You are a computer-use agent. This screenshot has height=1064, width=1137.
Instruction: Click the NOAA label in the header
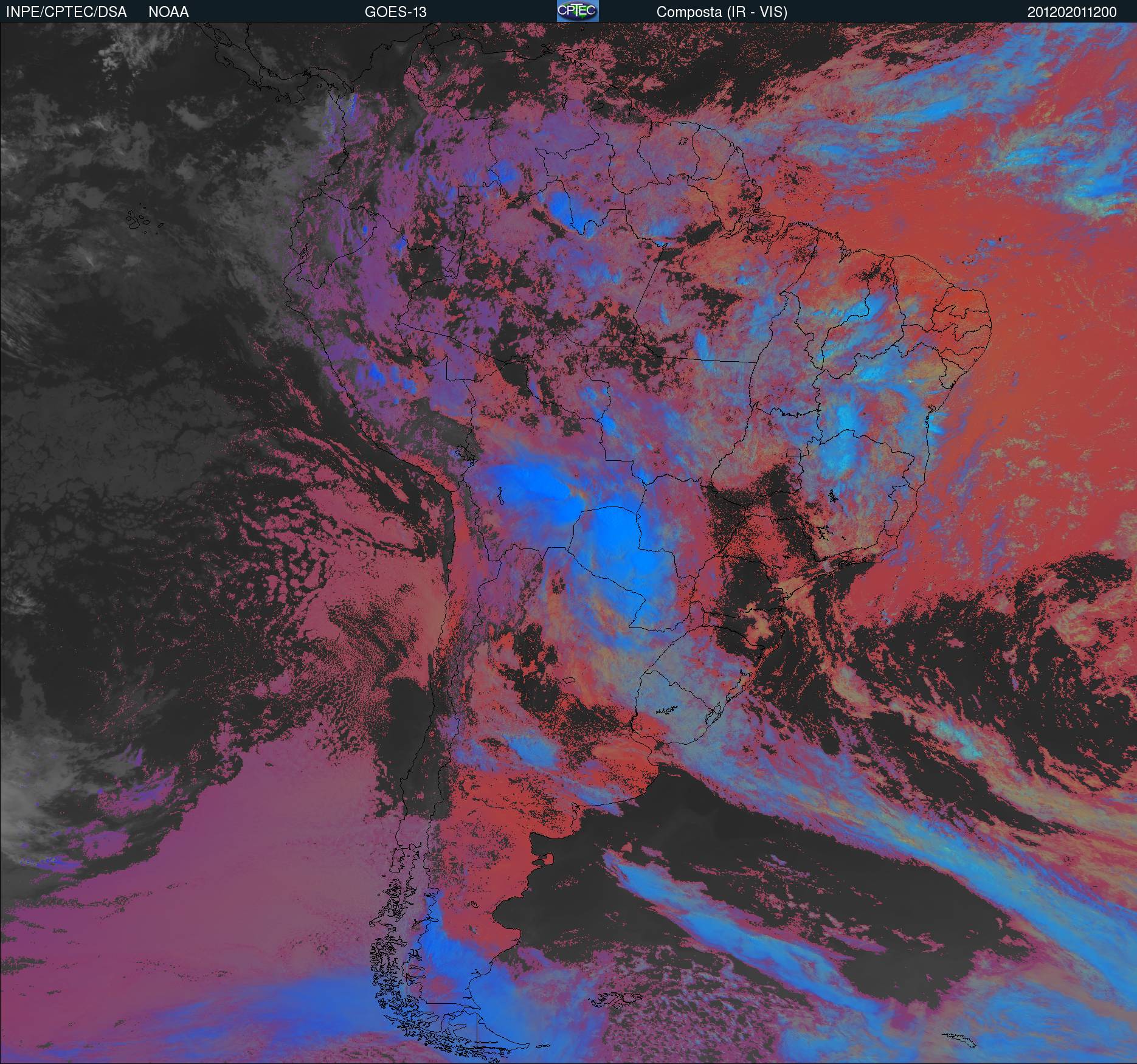pos(168,12)
